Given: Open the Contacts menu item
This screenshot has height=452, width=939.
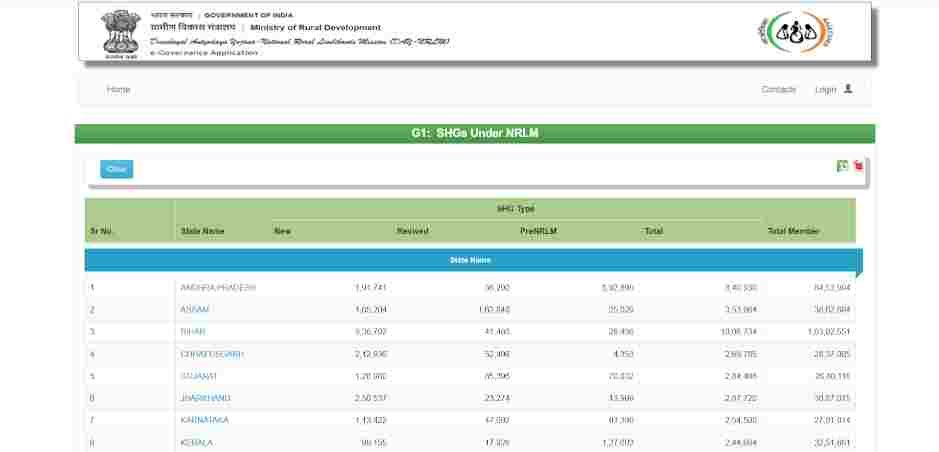Looking at the screenshot, I should (x=779, y=89).
